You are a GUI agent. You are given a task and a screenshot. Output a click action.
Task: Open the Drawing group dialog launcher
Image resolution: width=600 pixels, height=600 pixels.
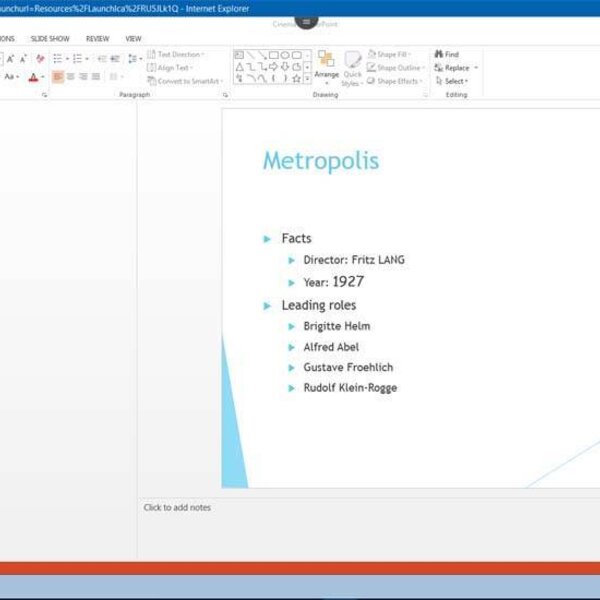[x=425, y=95]
